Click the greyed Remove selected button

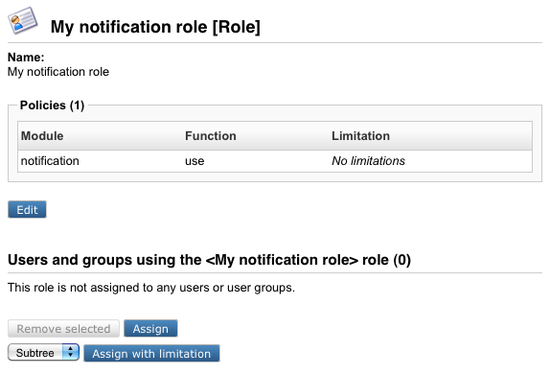tap(63, 328)
